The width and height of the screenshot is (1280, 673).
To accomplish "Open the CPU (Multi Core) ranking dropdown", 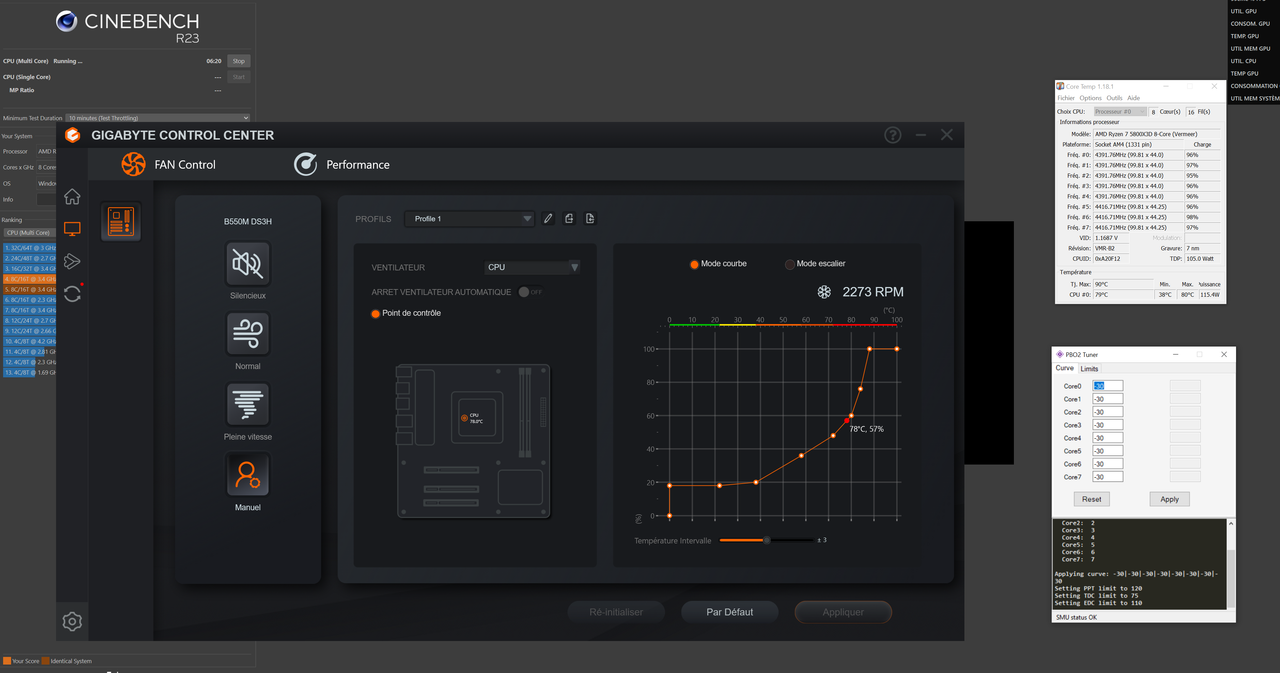I will tap(32, 232).
